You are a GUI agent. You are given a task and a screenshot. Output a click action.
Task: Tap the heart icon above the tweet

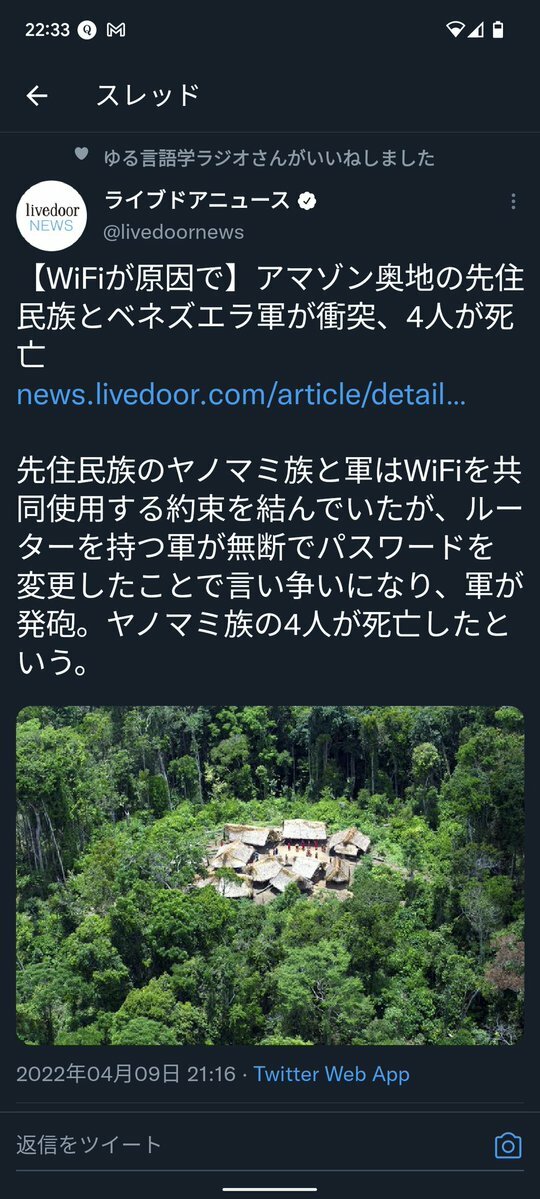pos(81,154)
